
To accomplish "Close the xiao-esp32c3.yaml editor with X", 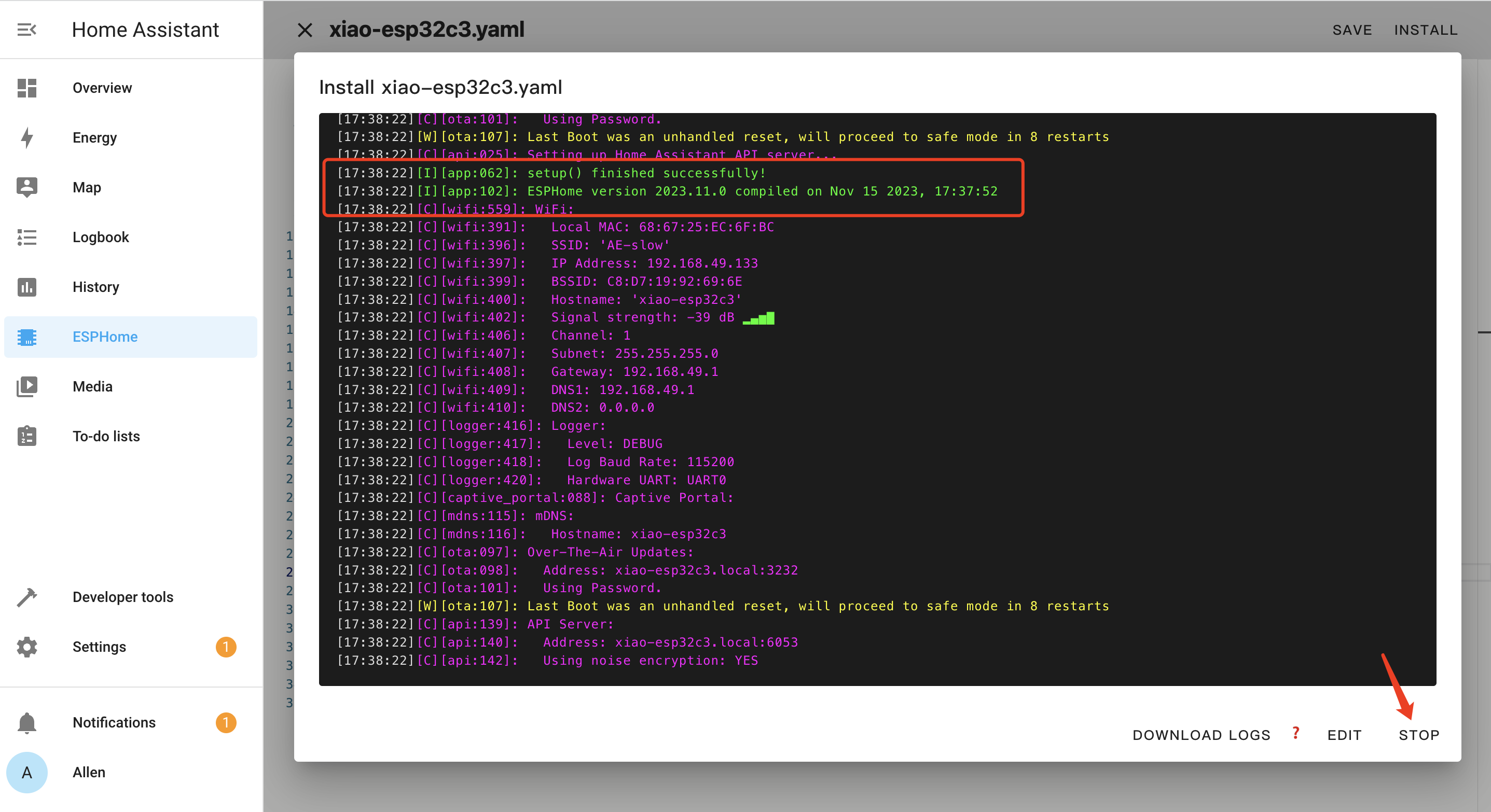I will pyautogui.click(x=305, y=30).
